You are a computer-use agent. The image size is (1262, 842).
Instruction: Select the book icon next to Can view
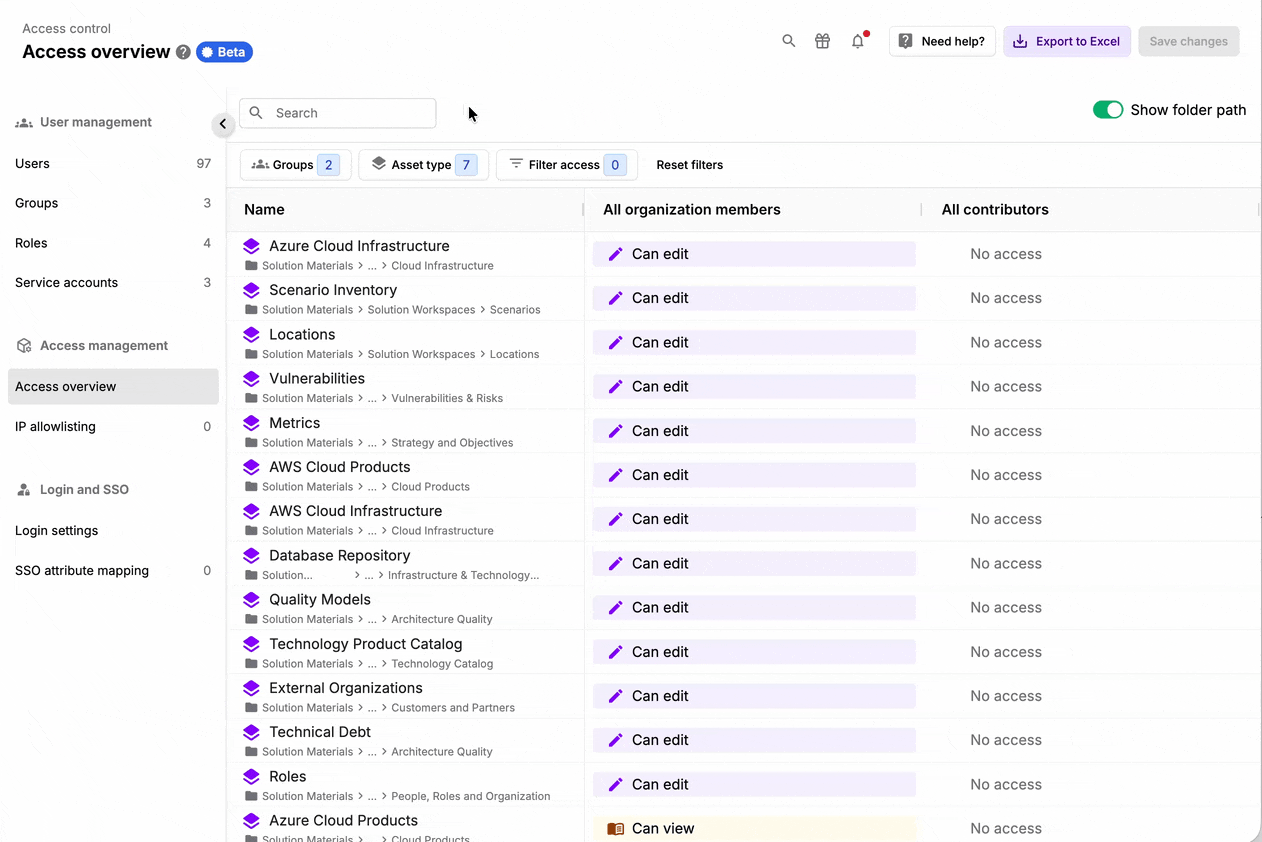pyautogui.click(x=615, y=828)
